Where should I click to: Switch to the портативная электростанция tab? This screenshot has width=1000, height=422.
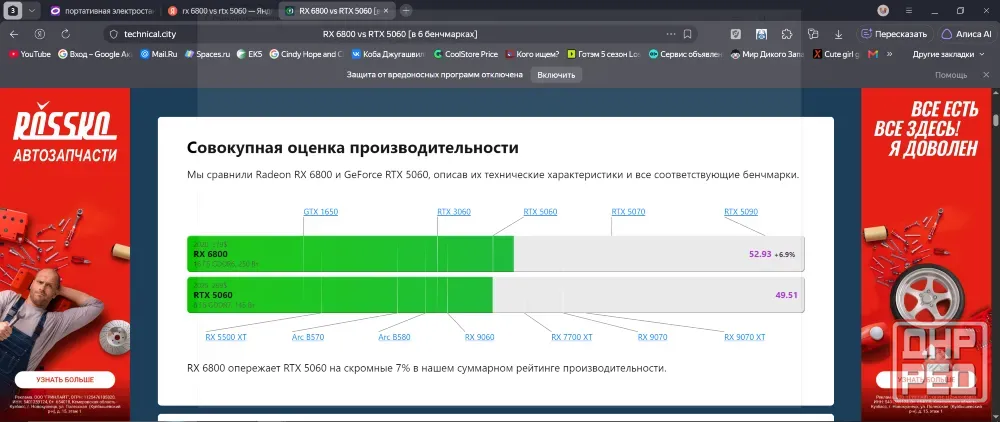click(101, 11)
